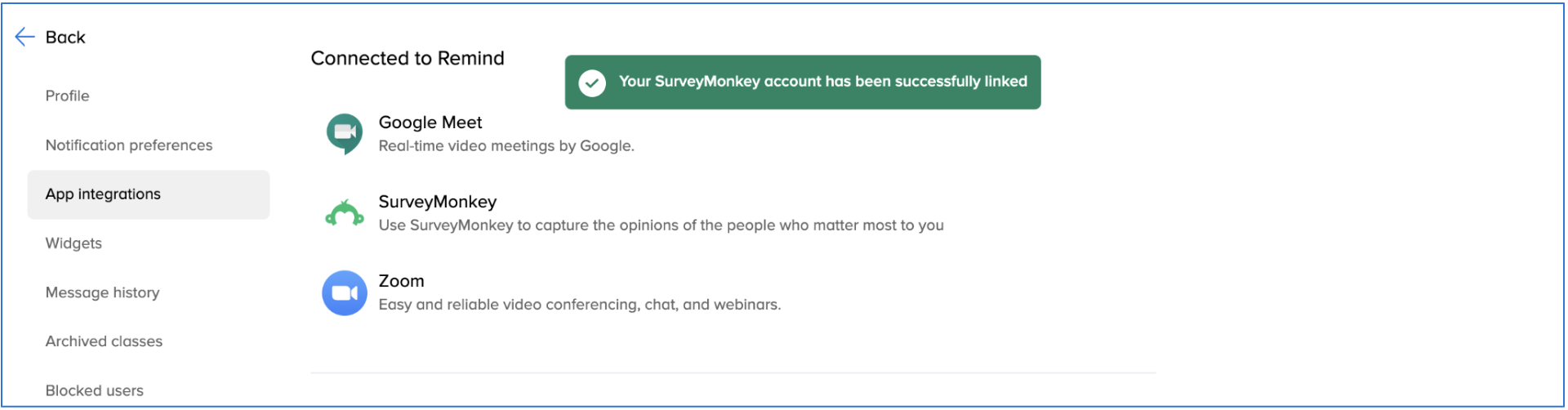Open Blocked users
The width and height of the screenshot is (1568, 410).
coord(94,390)
